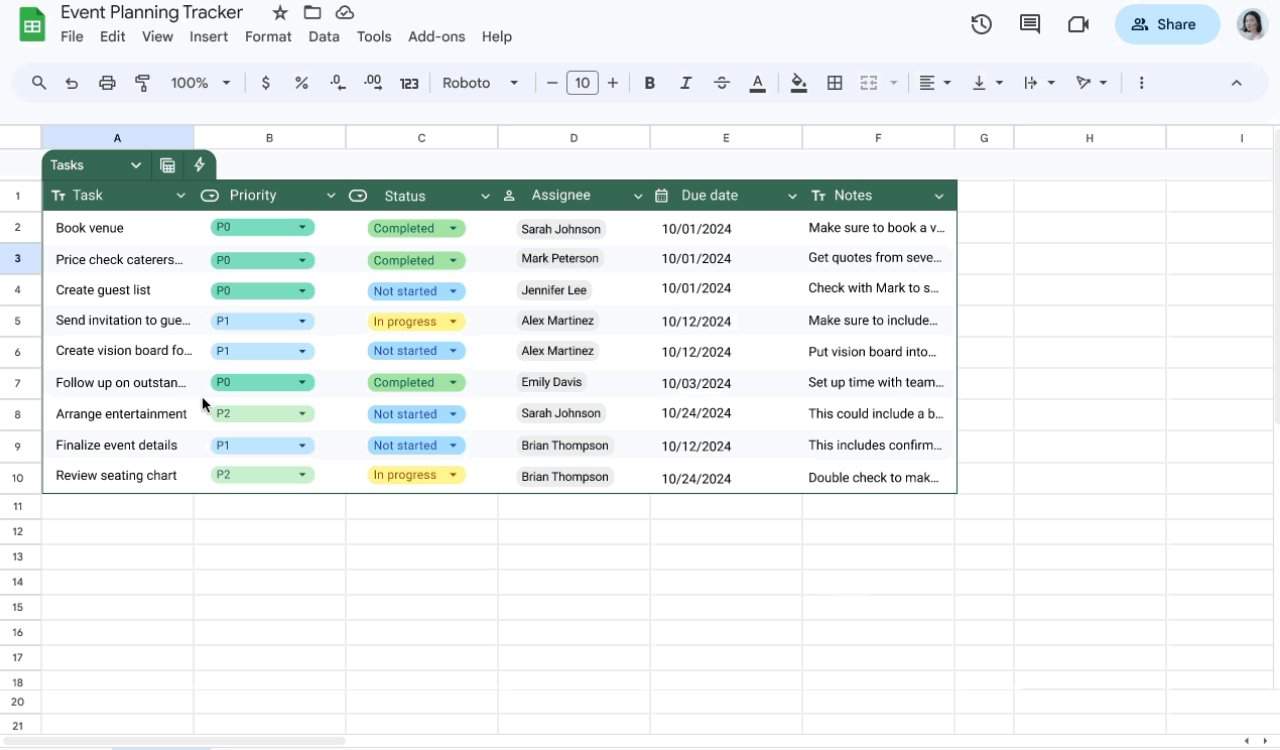Click the Sarah Johnson chip for Book venue
Image resolution: width=1280 pixels, height=750 pixels.
click(561, 229)
